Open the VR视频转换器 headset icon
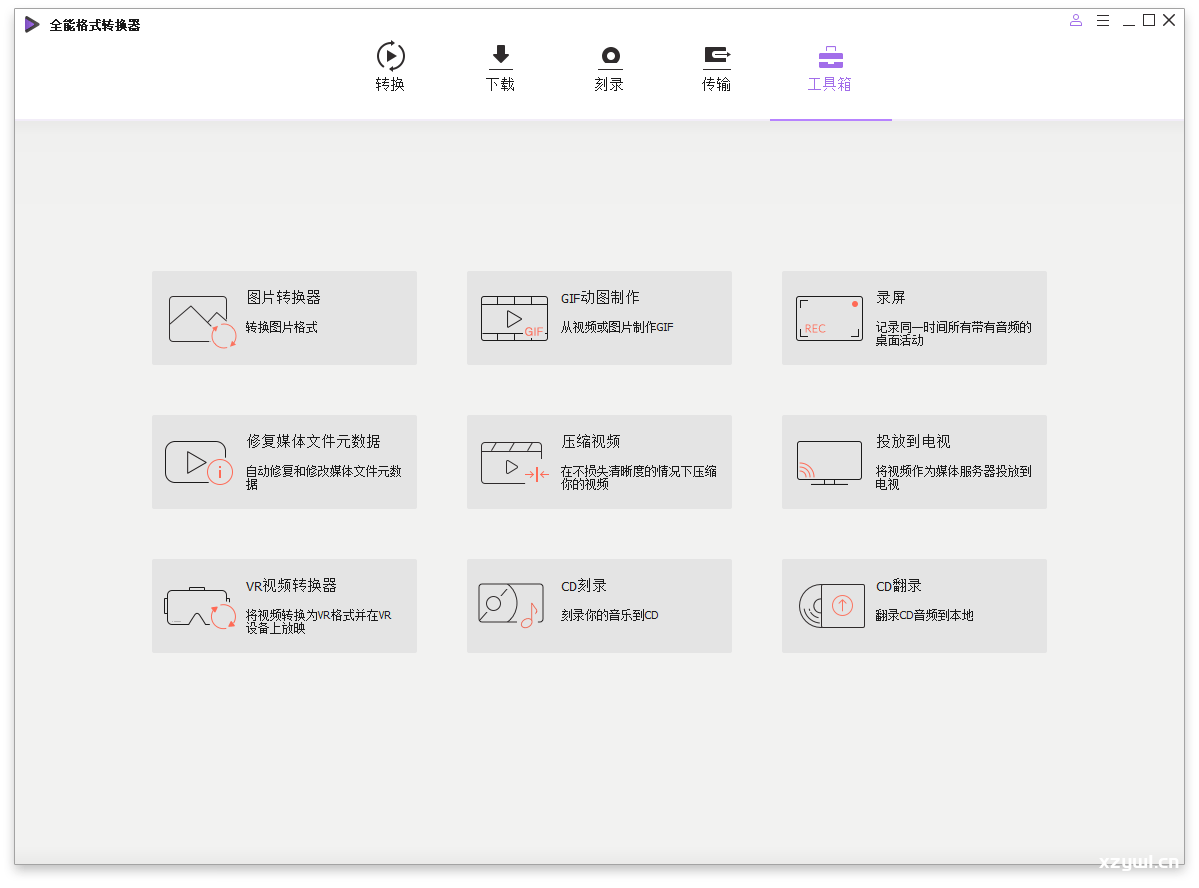Viewport: 1199px width, 888px height. click(200, 607)
